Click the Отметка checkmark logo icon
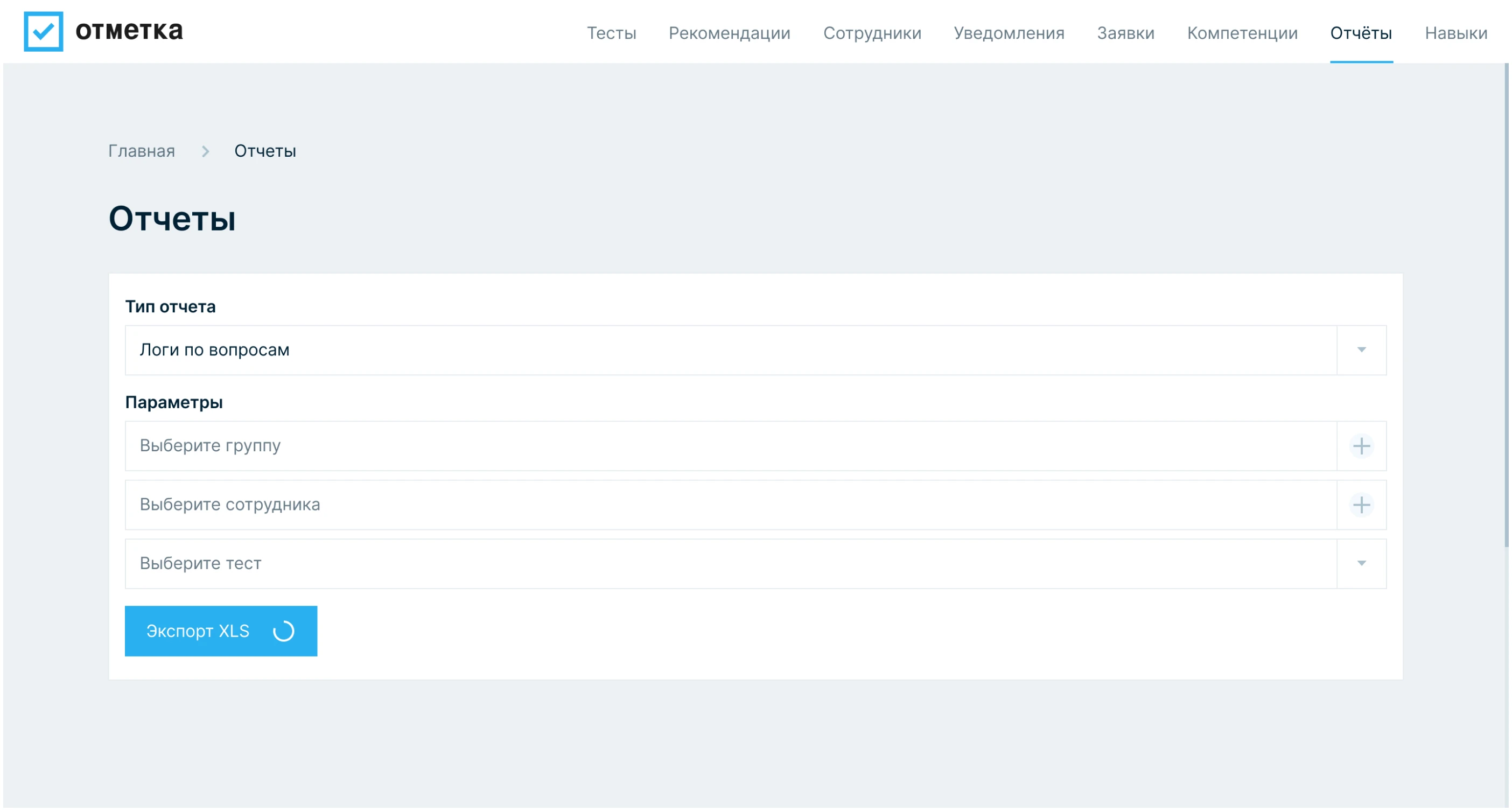 point(44,32)
